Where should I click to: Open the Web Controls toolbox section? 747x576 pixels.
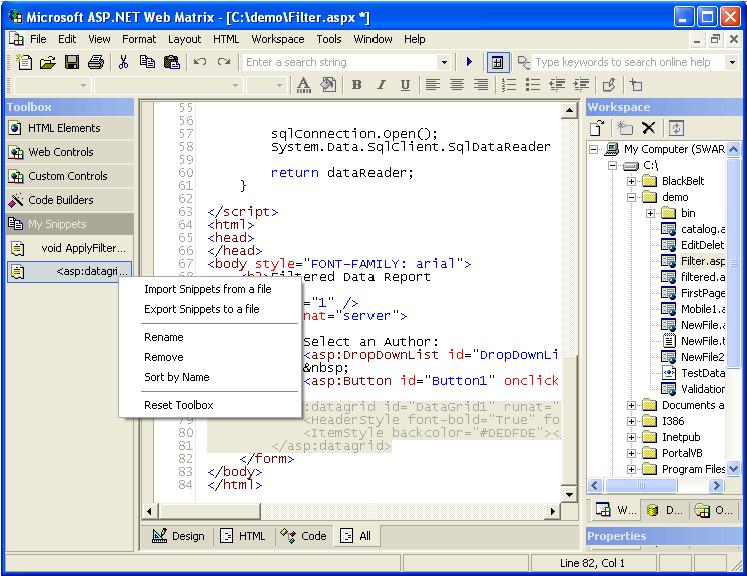pyautogui.click(x=70, y=152)
